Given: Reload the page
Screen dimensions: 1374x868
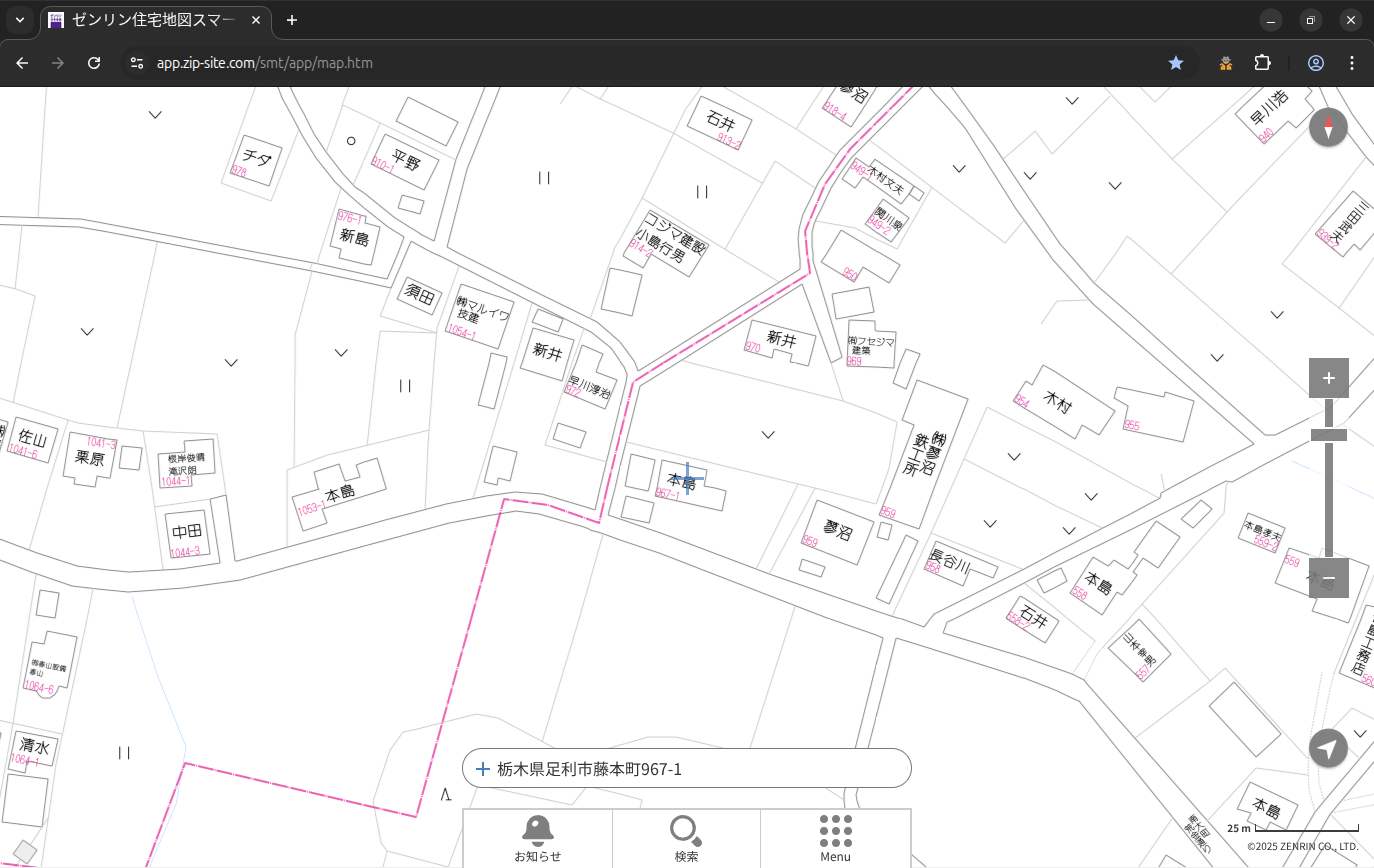Looking at the screenshot, I should click(x=94, y=63).
